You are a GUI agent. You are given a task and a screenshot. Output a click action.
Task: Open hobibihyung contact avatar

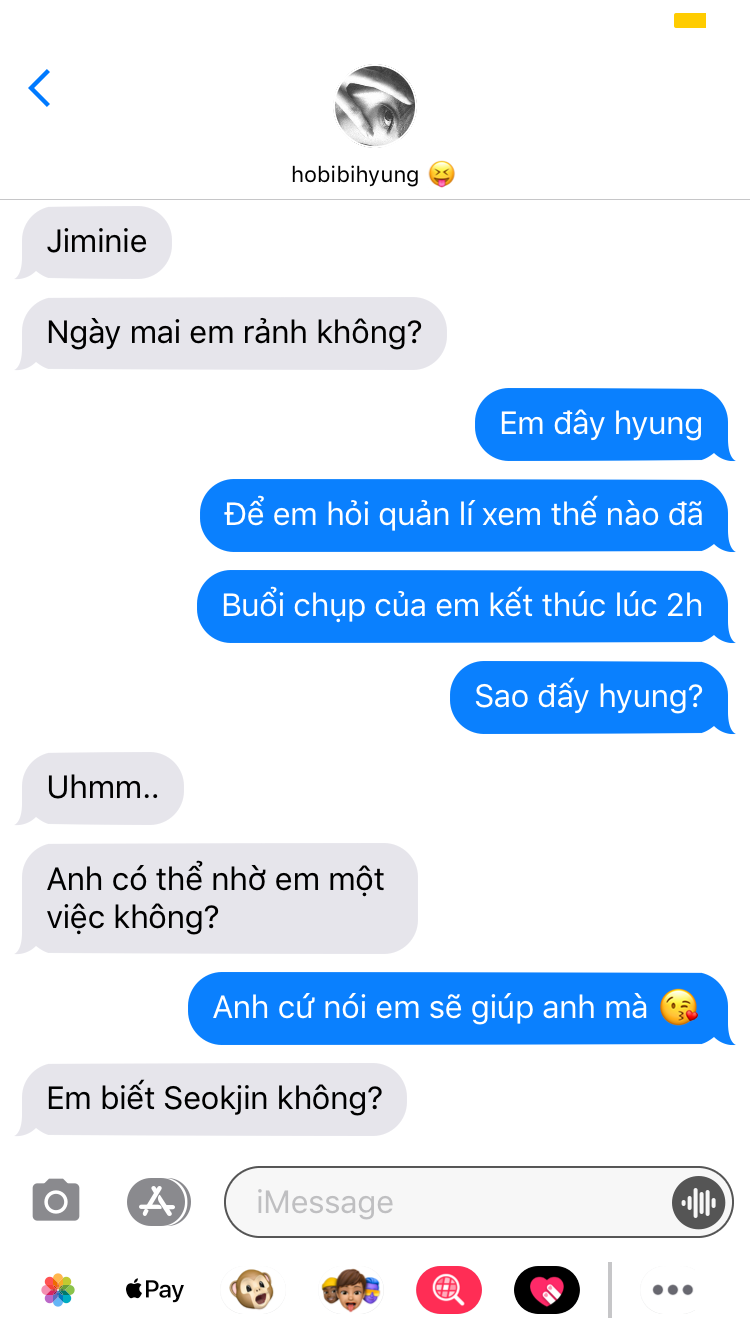tap(374, 106)
